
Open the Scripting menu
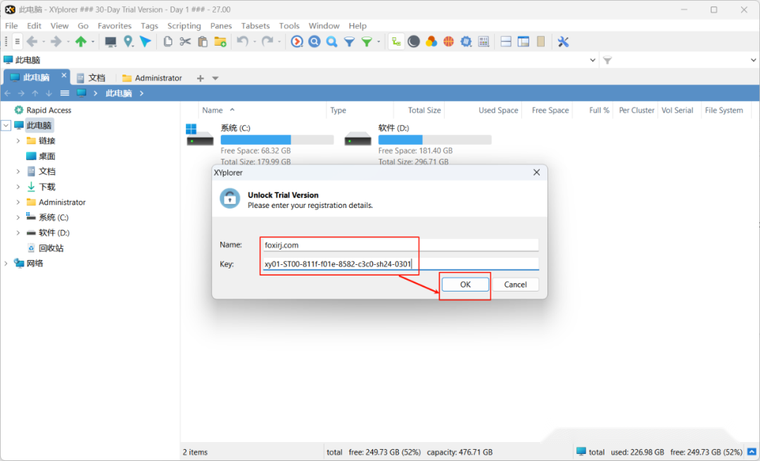click(184, 26)
